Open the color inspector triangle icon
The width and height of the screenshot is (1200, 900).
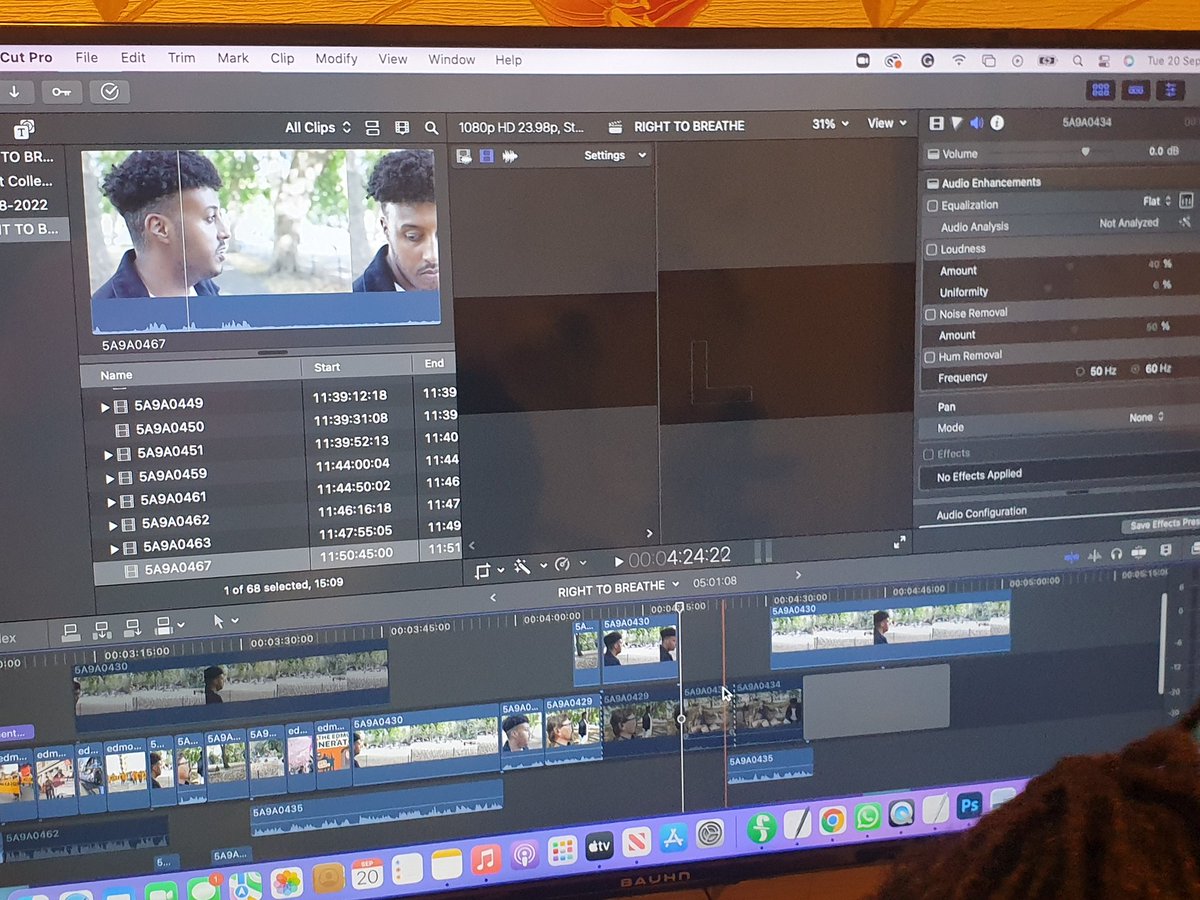pos(956,123)
